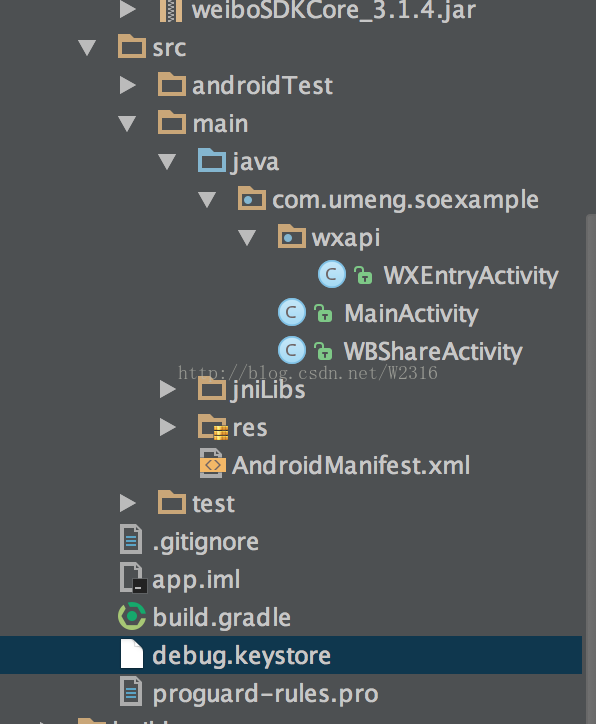596x724 pixels.
Task: Click the project tree vertical scrollbar
Action: click(590, 469)
